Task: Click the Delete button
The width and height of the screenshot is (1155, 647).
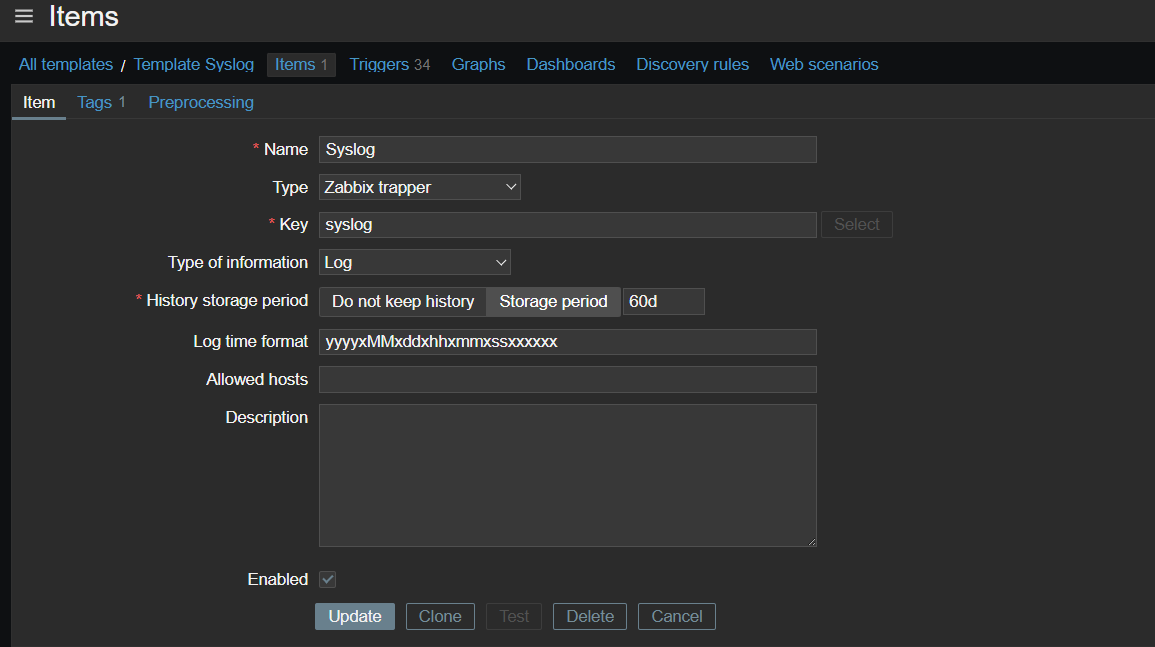Action: pos(590,616)
